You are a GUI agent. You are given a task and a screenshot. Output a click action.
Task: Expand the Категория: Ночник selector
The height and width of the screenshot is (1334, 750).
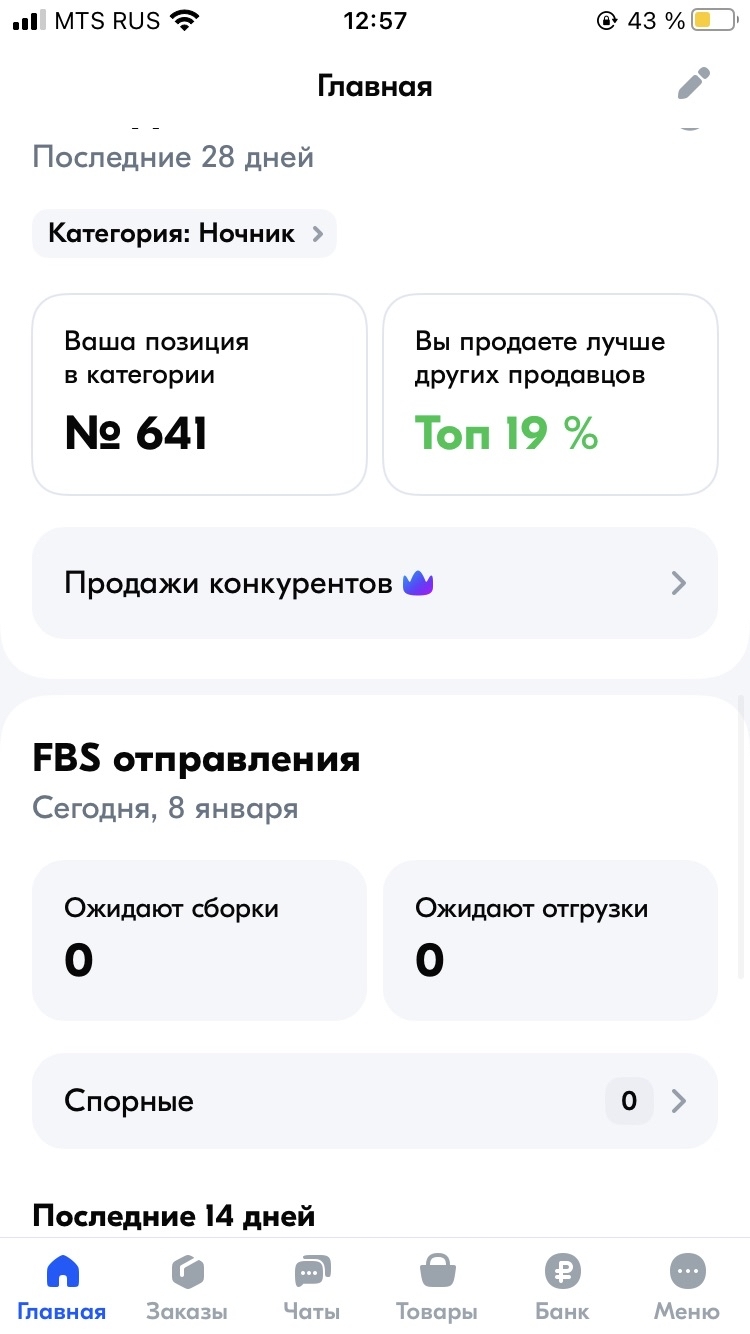185,234
